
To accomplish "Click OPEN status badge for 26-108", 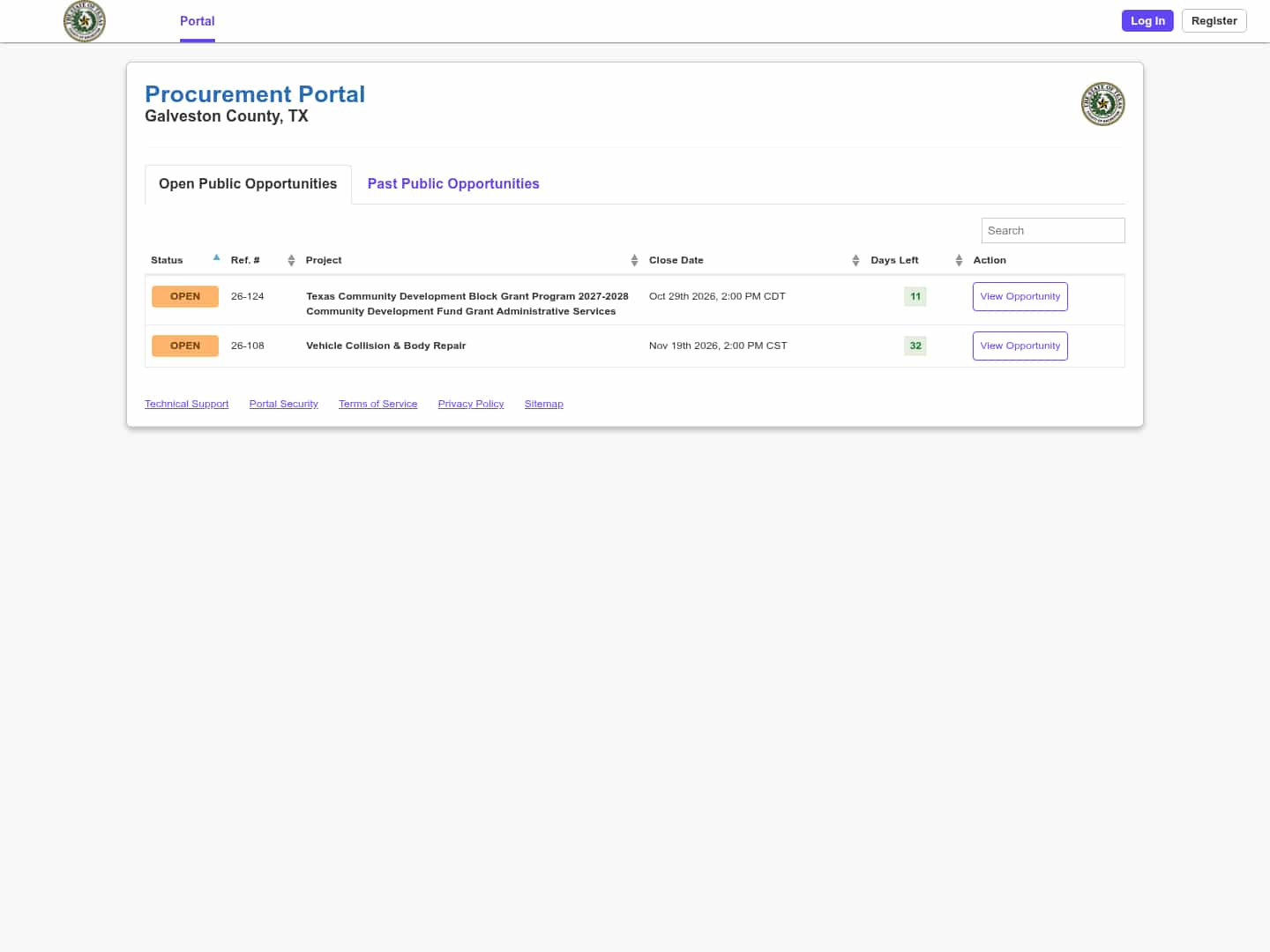I will pos(185,346).
